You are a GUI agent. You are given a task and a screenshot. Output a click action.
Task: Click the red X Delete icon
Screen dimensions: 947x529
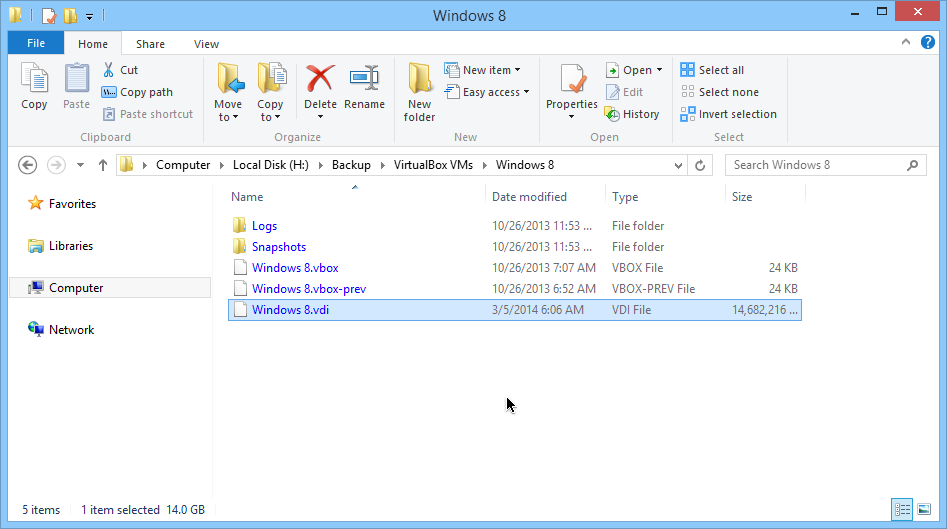click(320, 79)
